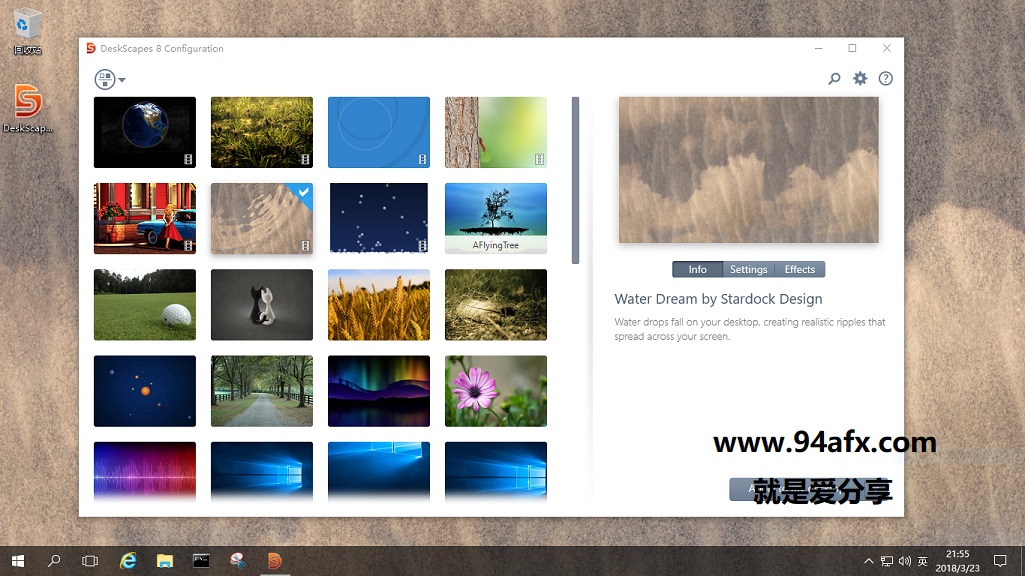Select the black and white cats wallpaper
The image size is (1025, 576).
261,305
